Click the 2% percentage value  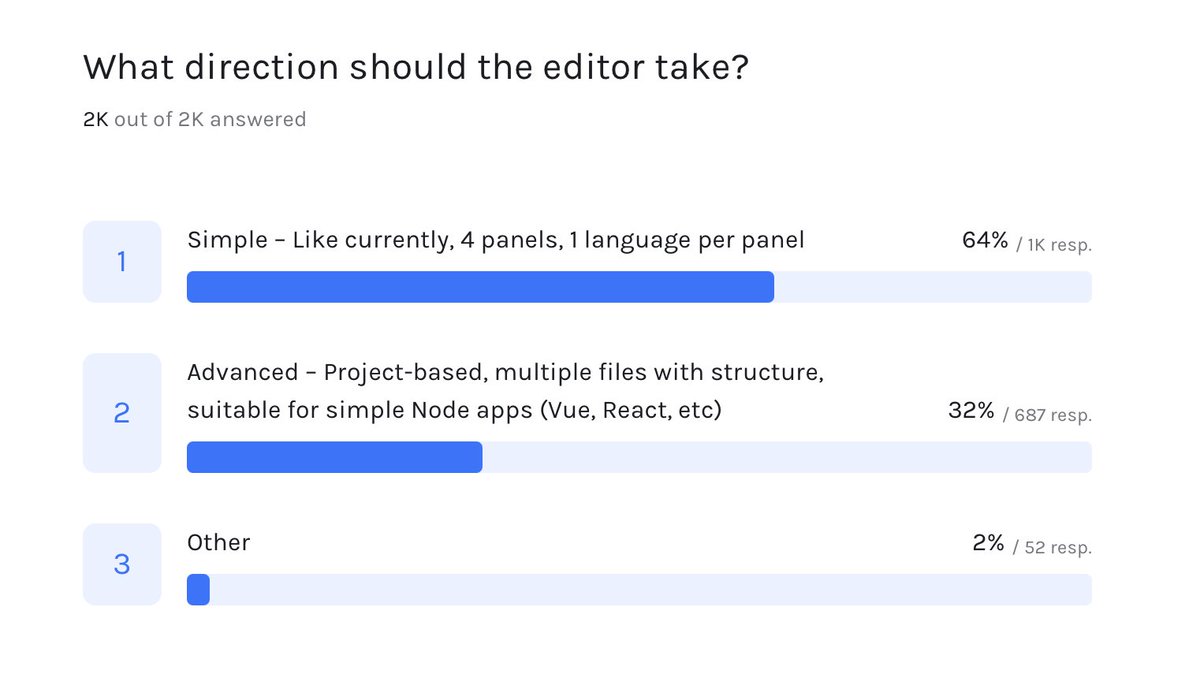pos(988,542)
